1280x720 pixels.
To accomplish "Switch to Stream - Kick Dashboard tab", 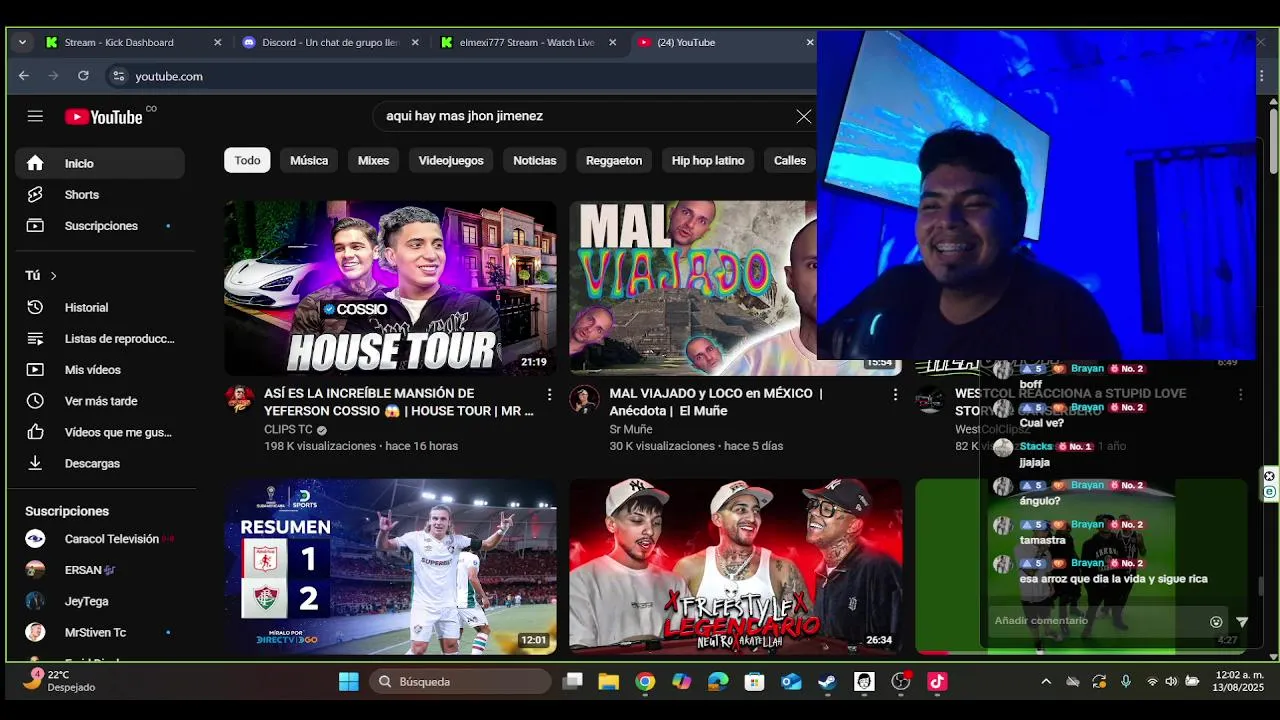I will point(135,42).
